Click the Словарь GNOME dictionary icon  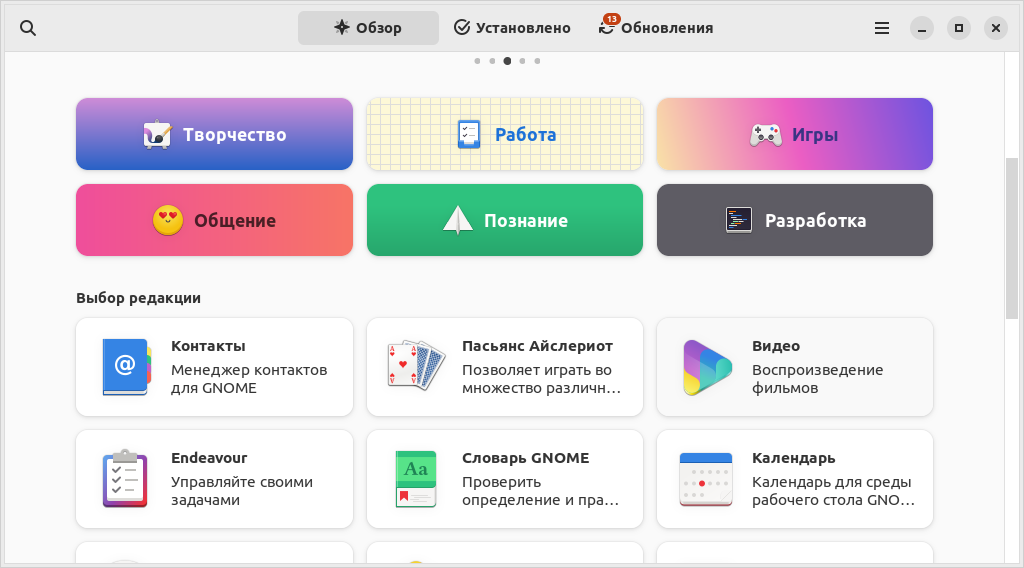coord(416,479)
